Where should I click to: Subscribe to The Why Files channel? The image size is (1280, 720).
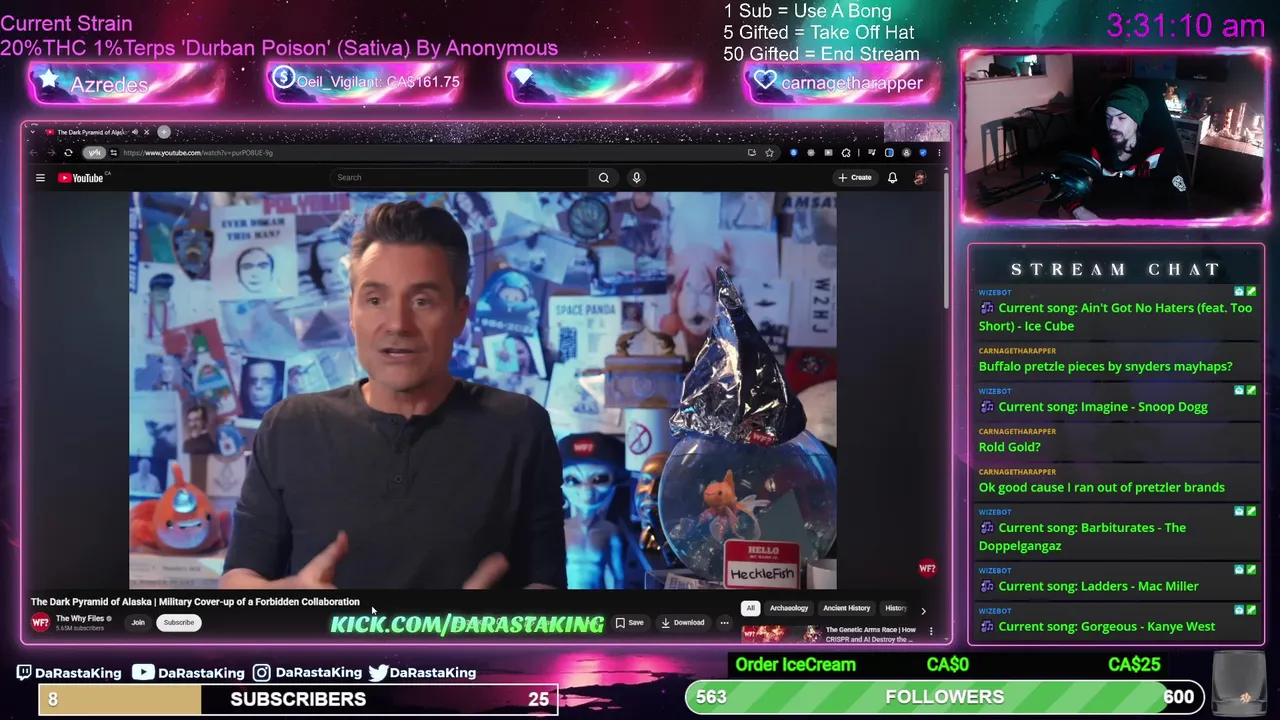click(x=179, y=622)
